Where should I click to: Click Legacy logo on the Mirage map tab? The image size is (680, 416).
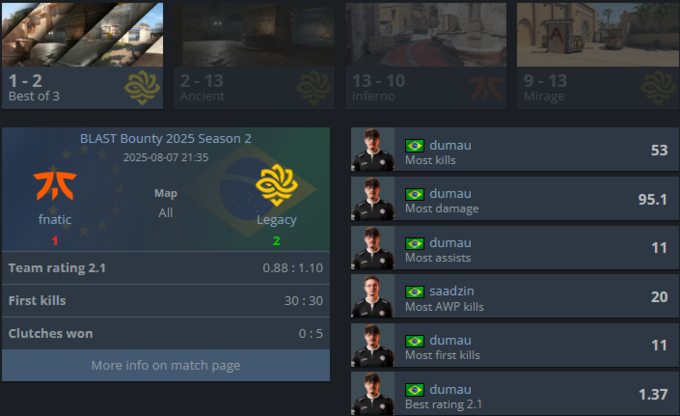pyautogui.click(x=658, y=88)
